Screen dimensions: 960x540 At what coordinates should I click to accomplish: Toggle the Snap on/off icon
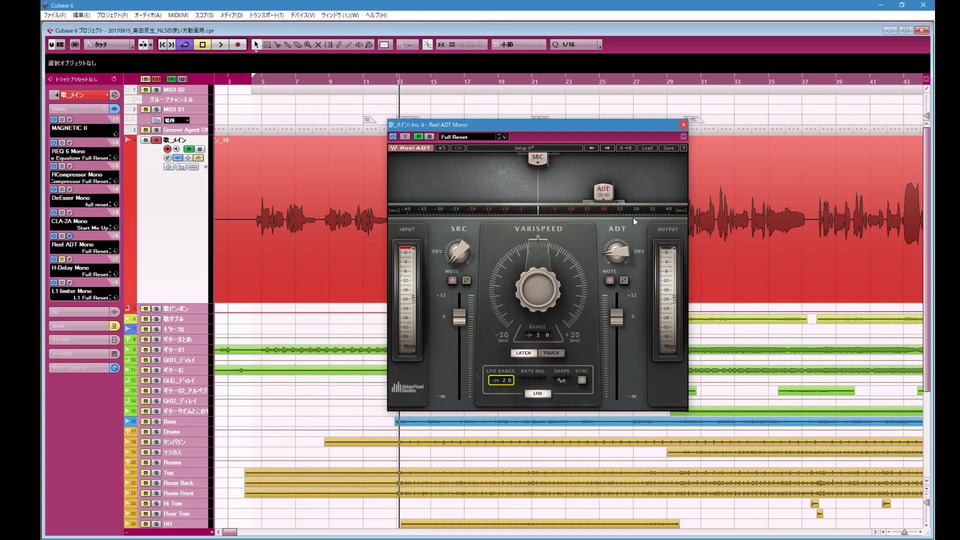tap(441, 45)
